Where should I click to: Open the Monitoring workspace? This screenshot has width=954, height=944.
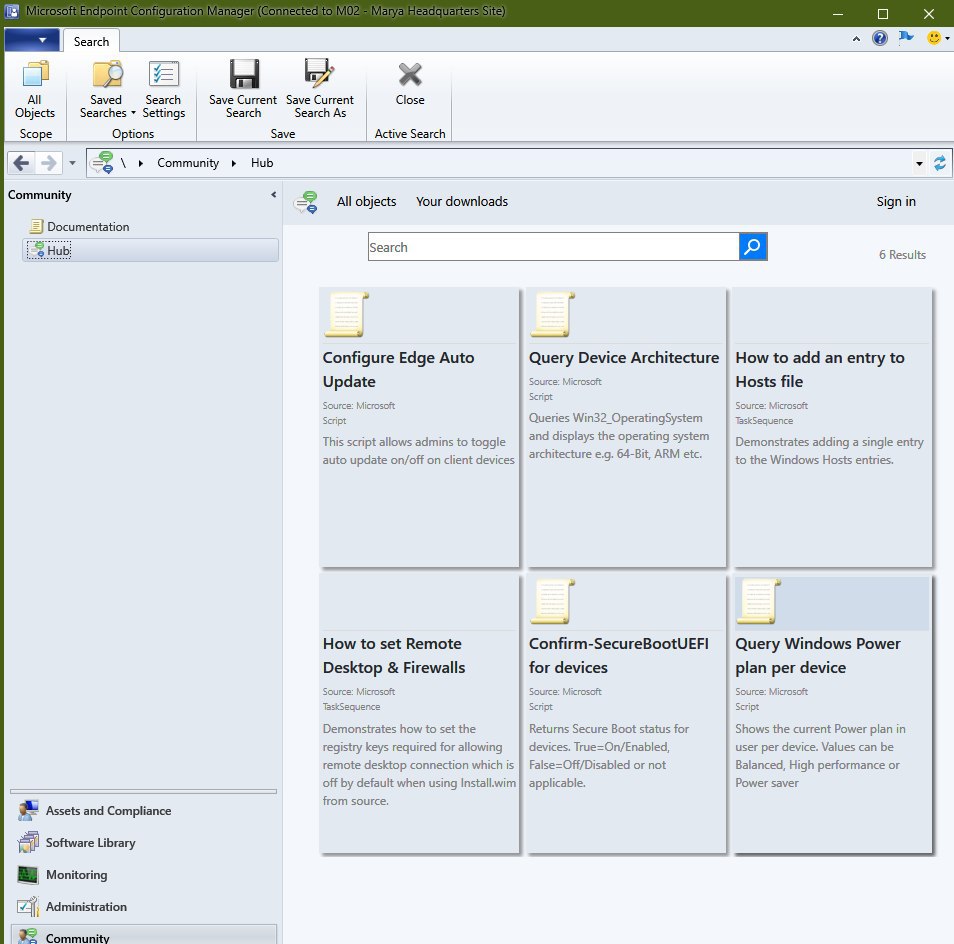pyautogui.click(x=144, y=875)
